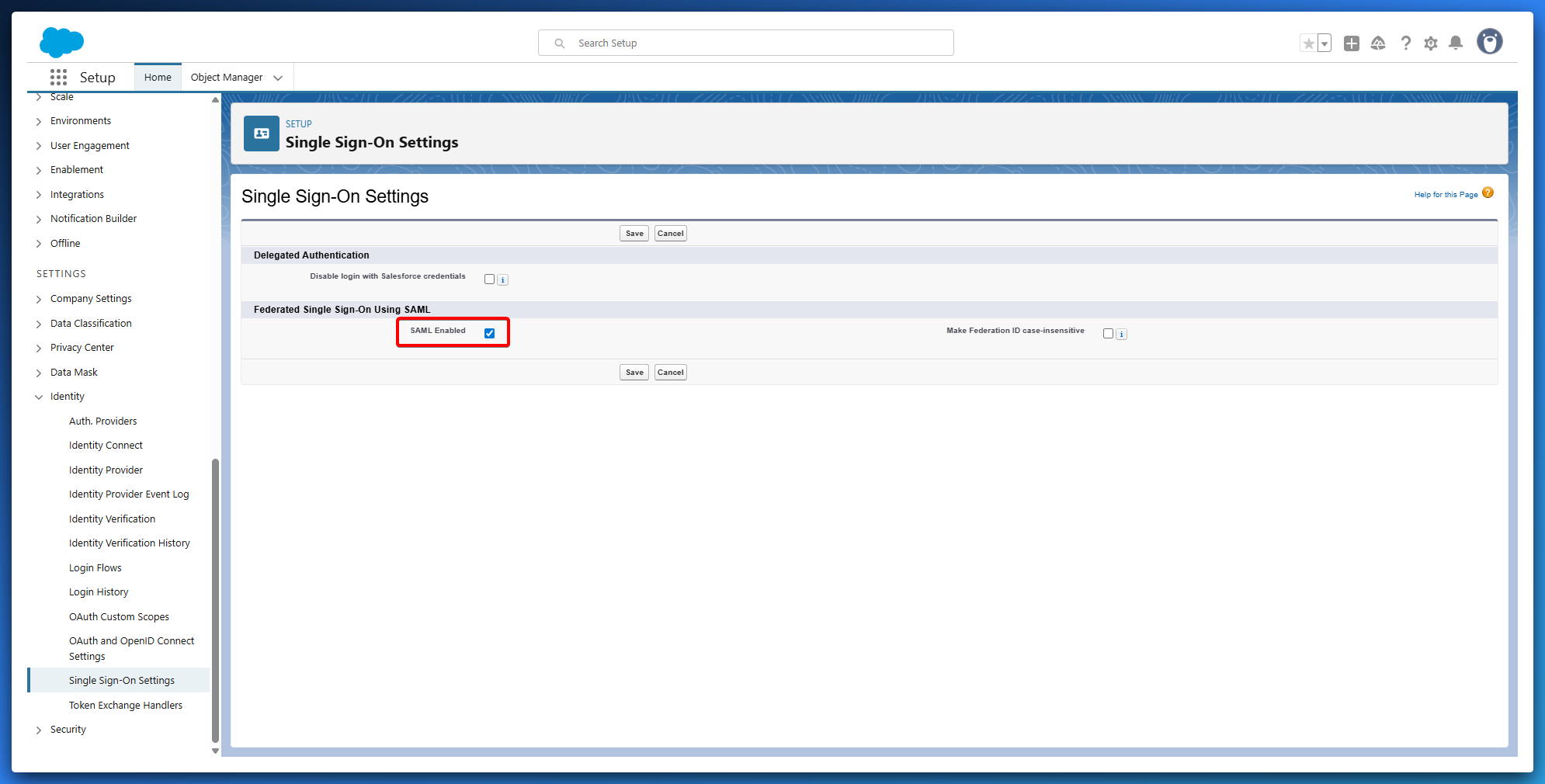1545x784 pixels.
Task: Expand the User Engagement section
Action: 39,146
